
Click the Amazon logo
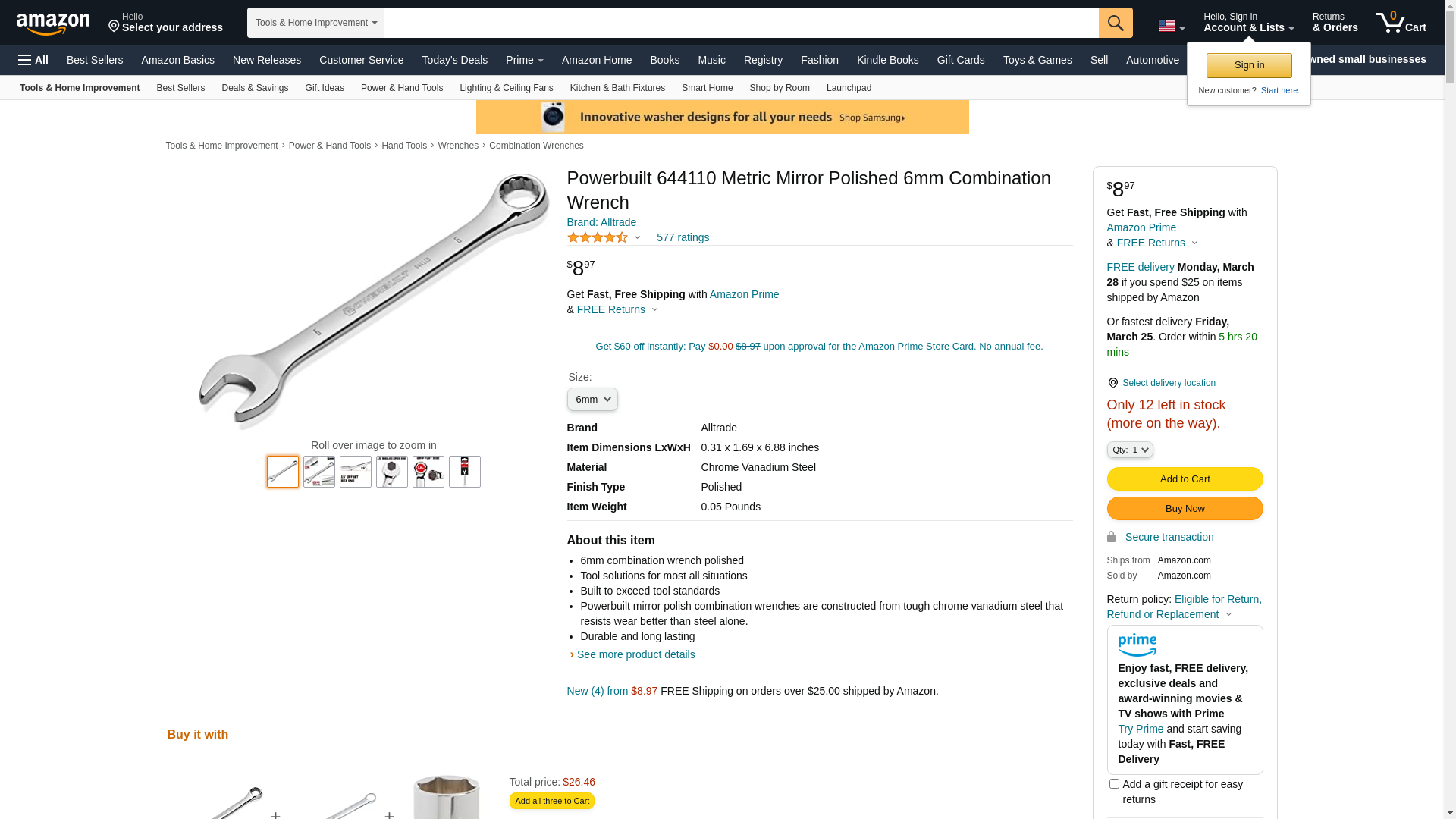[53, 24]
